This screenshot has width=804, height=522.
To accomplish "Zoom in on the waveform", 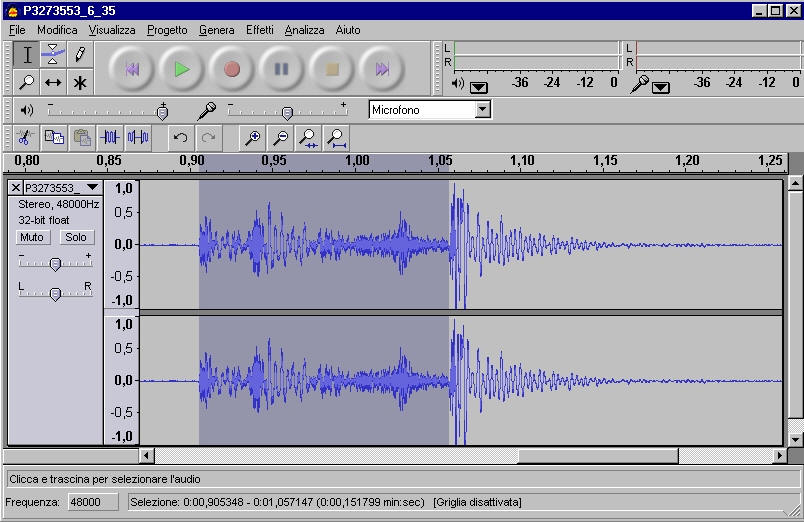I will coord(252,137).
